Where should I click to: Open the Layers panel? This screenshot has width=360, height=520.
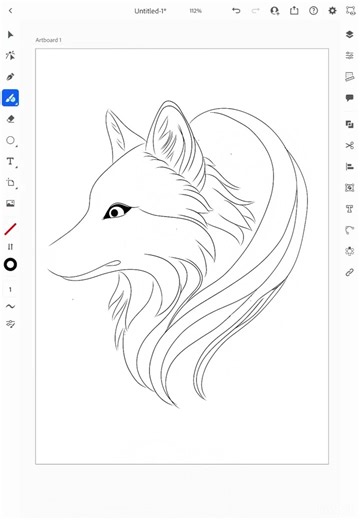[349, 34]
